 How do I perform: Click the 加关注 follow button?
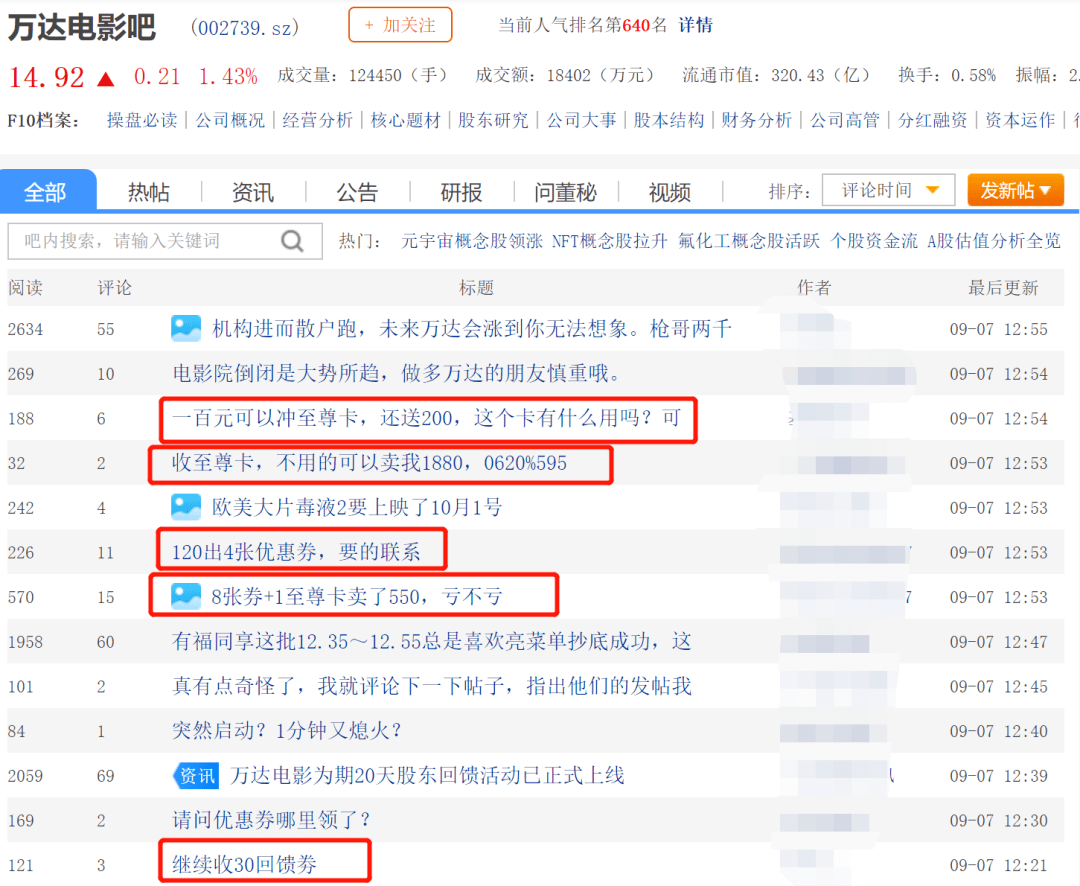400,25
